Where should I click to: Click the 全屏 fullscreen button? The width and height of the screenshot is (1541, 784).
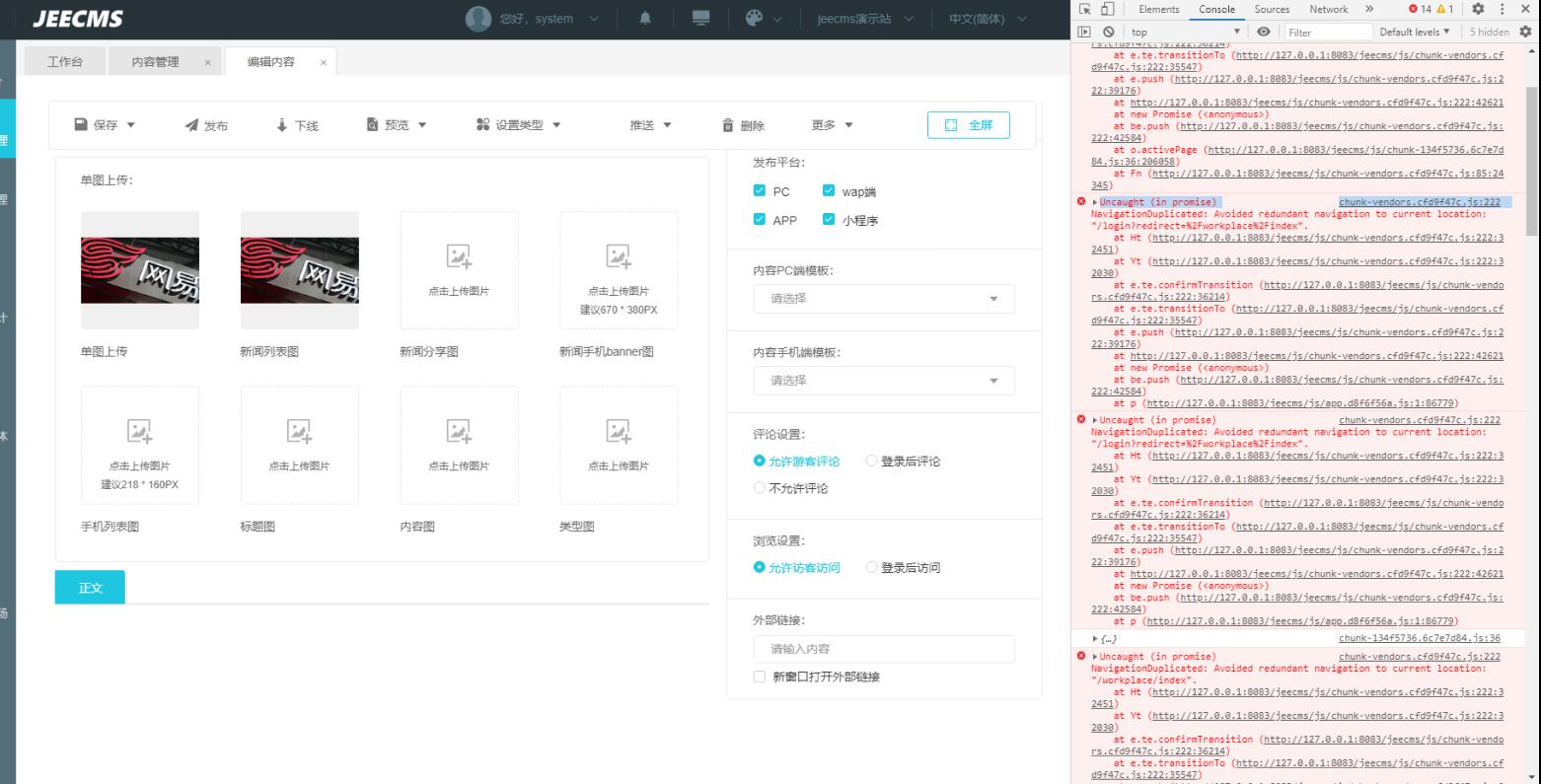point(969,125)
